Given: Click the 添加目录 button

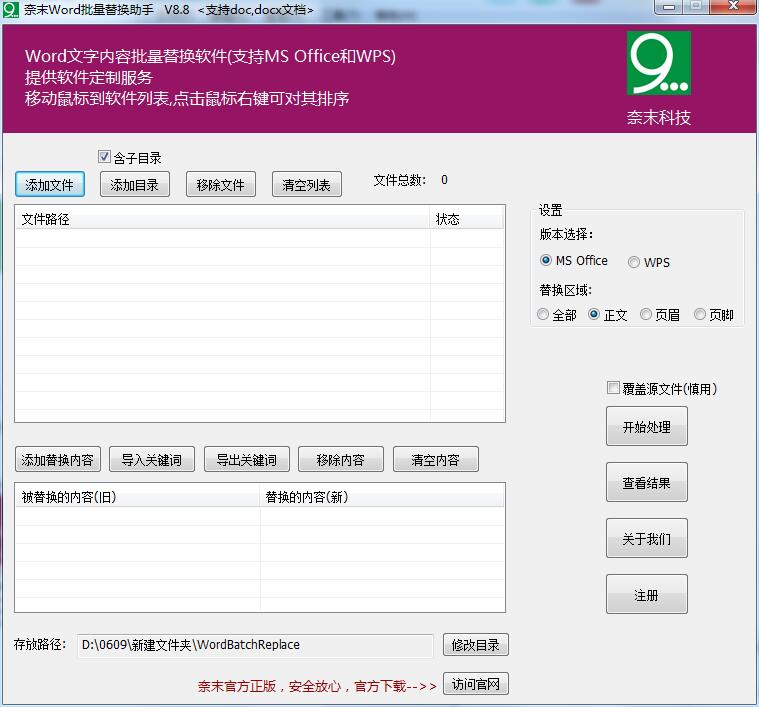Looking at the screenshot, I should 135,184.
